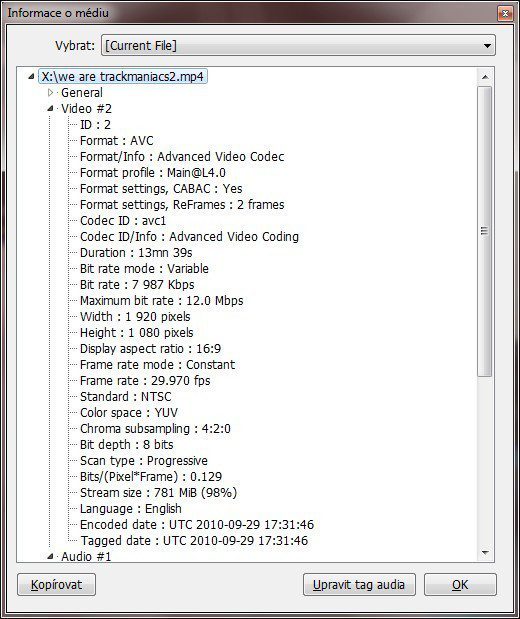Select the Frame rate : 29.970 fps row
This screenshot has height=619, width=520.
click(145, 381)
